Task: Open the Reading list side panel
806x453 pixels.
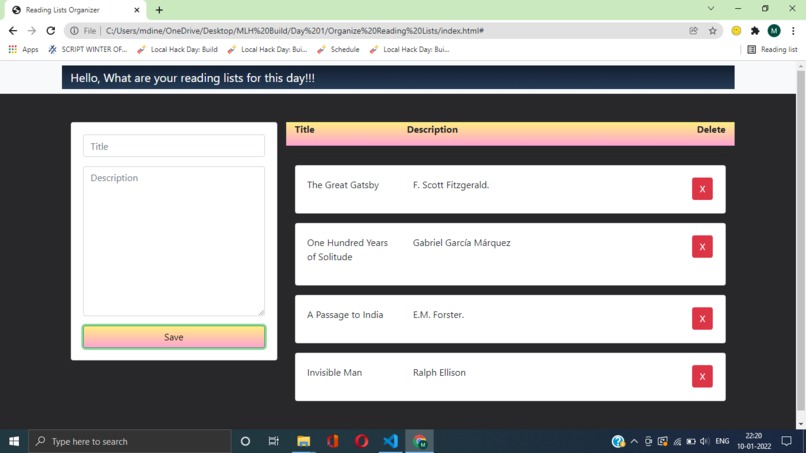Action: pos(772,49)
